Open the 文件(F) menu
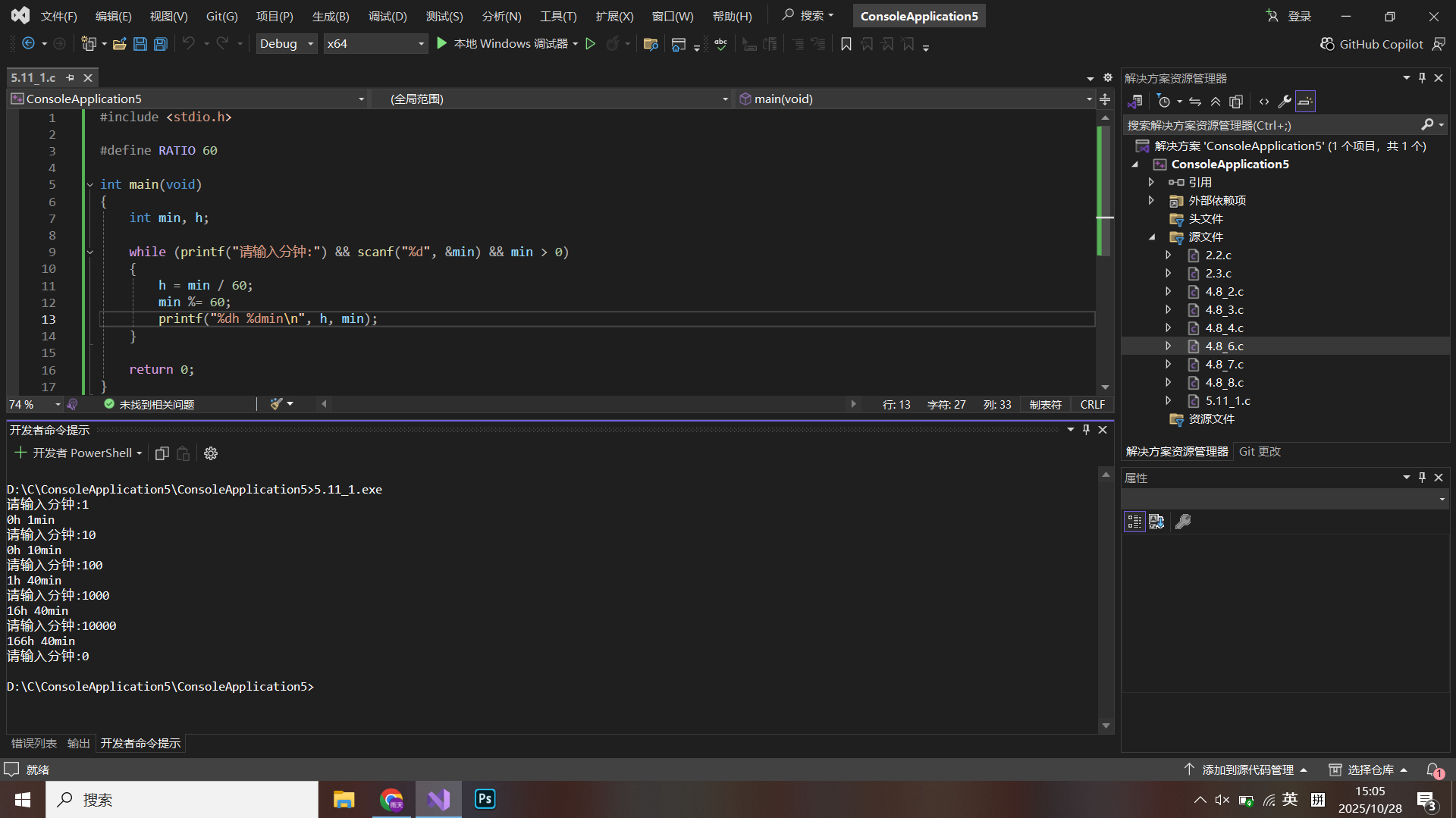Viewport: 1456px width, 818px height. tap(58, 16)
